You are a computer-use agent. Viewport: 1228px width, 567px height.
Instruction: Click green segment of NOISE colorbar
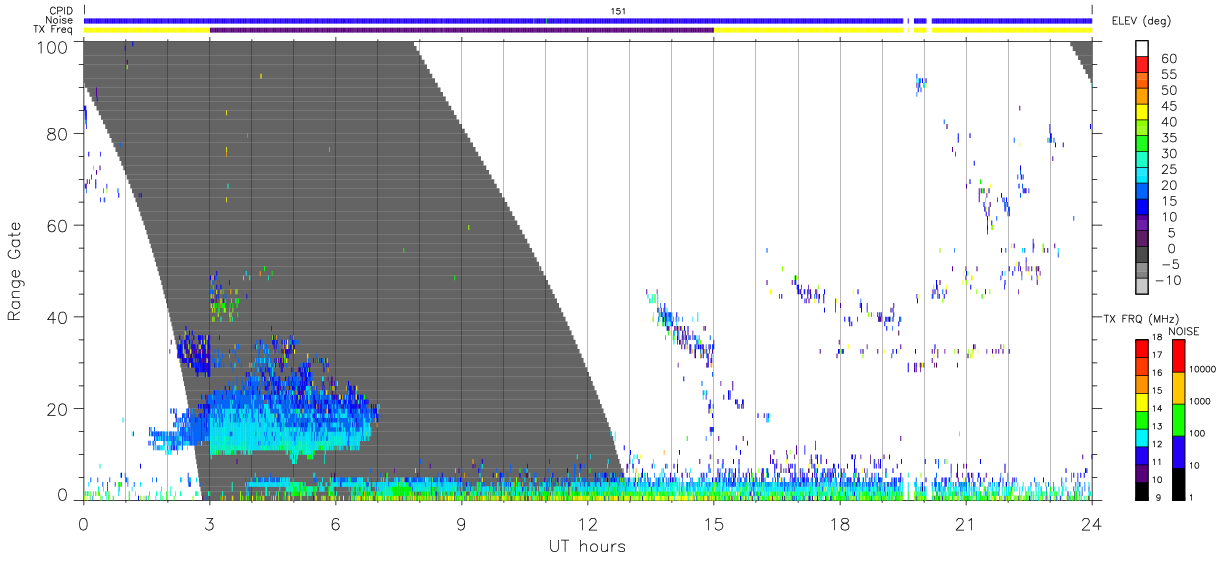click(1178, 420)
